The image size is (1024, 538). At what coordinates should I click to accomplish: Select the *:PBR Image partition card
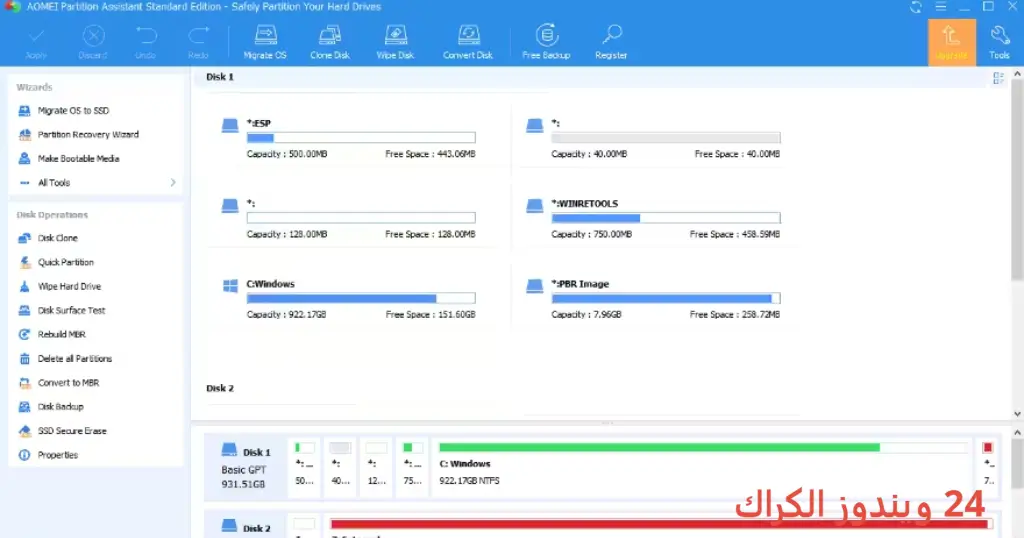(653, 298)
